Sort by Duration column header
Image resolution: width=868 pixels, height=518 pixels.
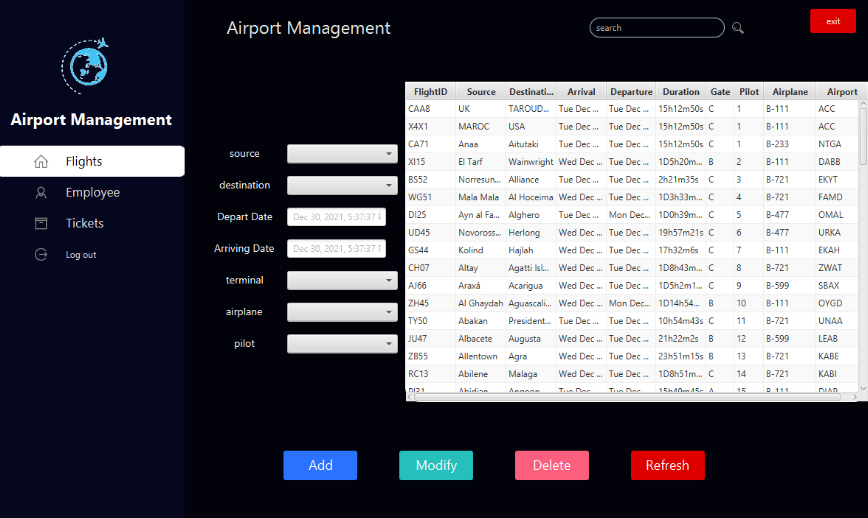pos(681,92)
